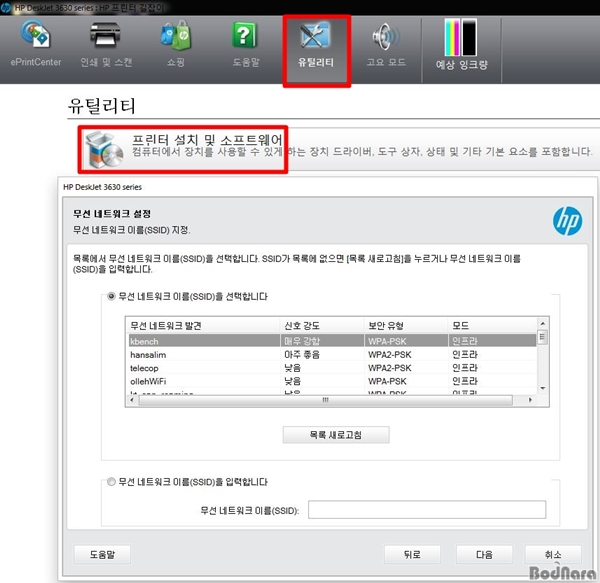Click the vertical scrollbar thumb of the network list
600x583 pixels.
click(x=542, y=337)
